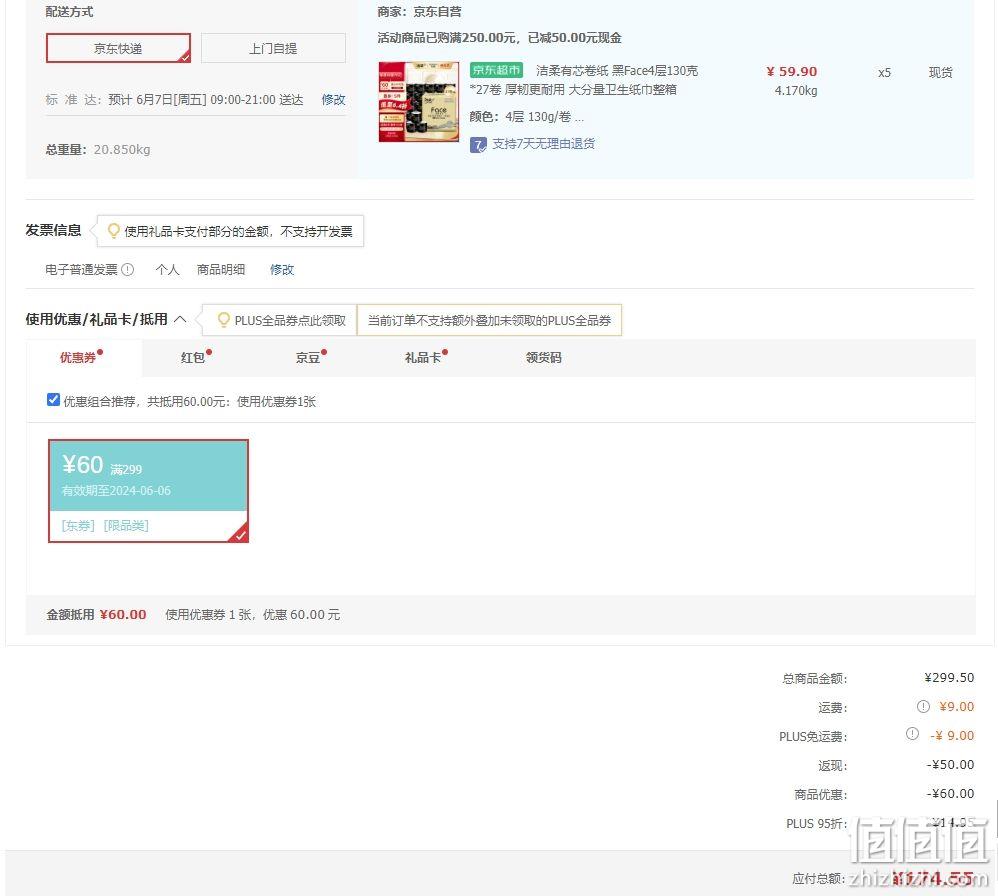This screenshot has width=998, height=896.
Task: Click the 京东超市 green badge
Action: [496, 70]
